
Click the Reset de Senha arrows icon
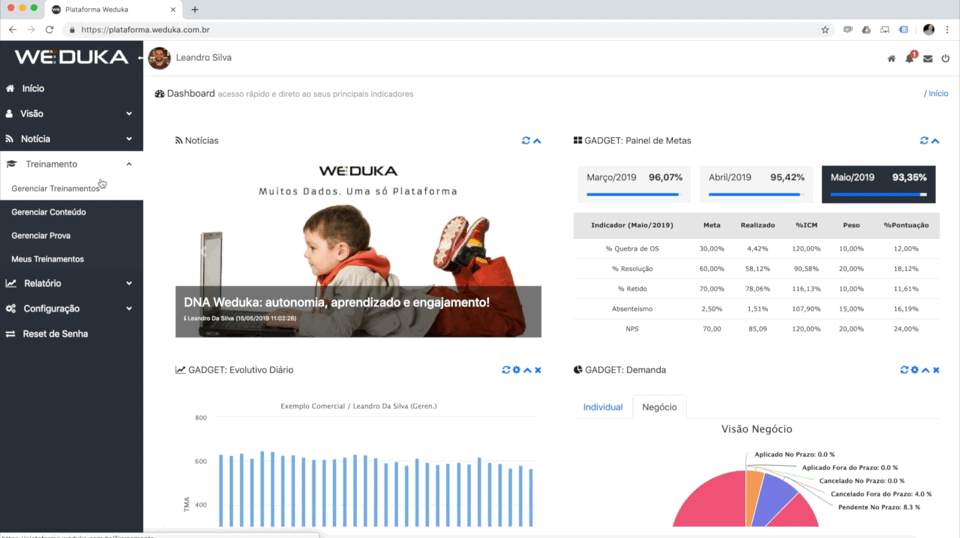(x=10, y=334)
